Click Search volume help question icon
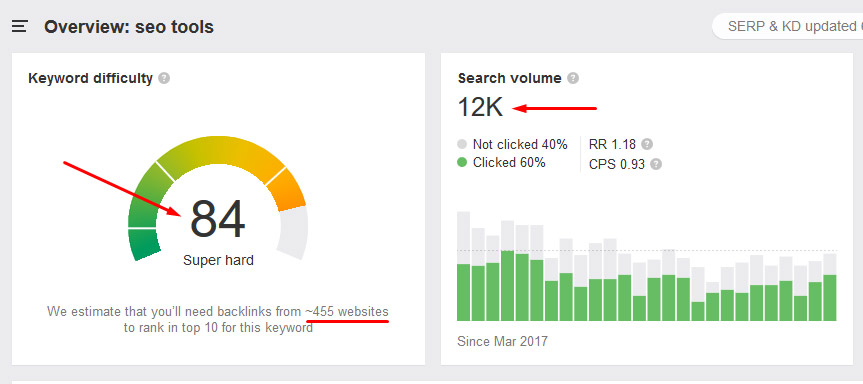Image resolution: width=863 pixels, height=384 pixels. pyautogui.click(x=573, y=78)
